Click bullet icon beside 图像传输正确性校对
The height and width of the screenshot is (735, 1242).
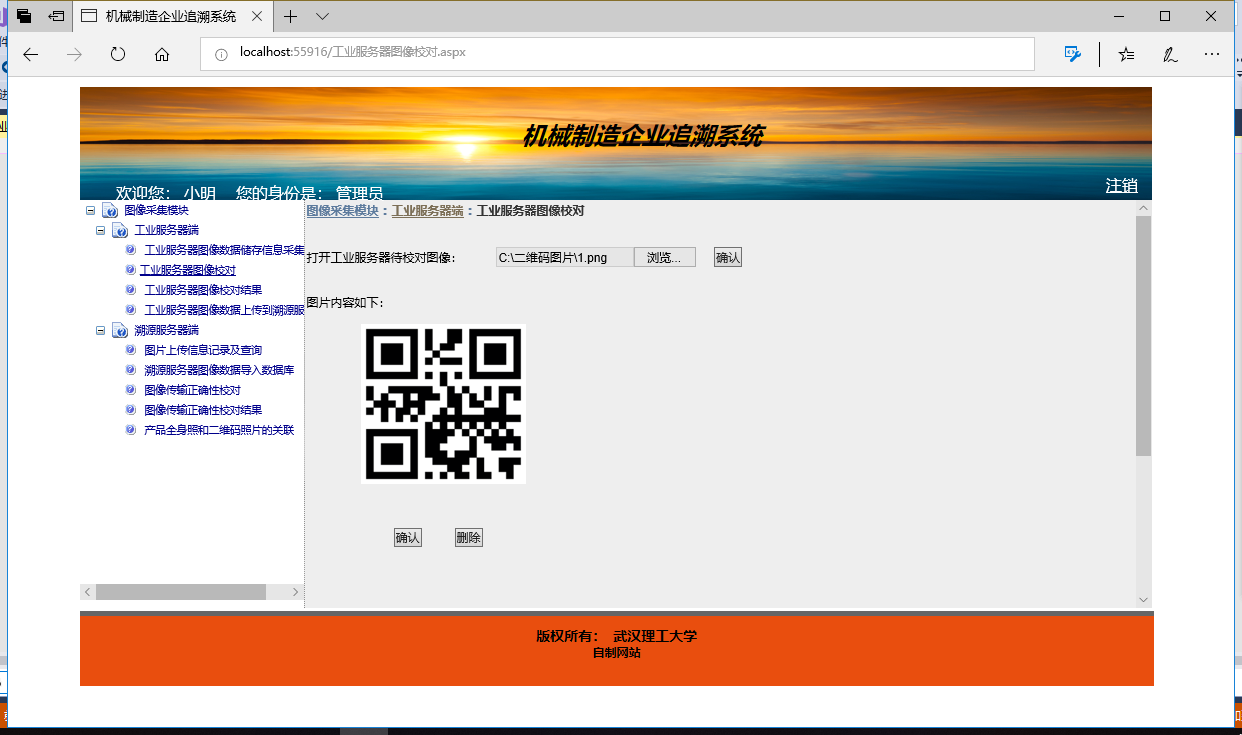131,390
